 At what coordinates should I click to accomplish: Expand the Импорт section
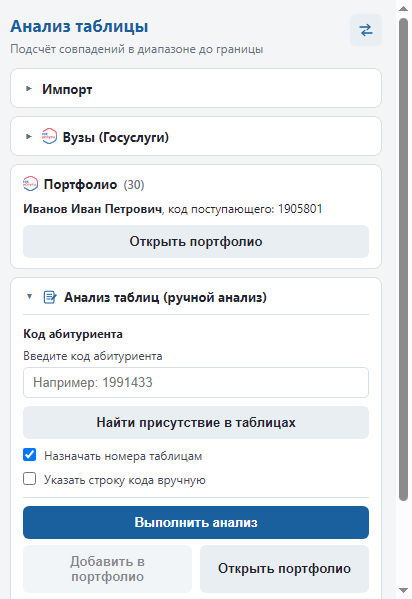click(x=196, y=89)
